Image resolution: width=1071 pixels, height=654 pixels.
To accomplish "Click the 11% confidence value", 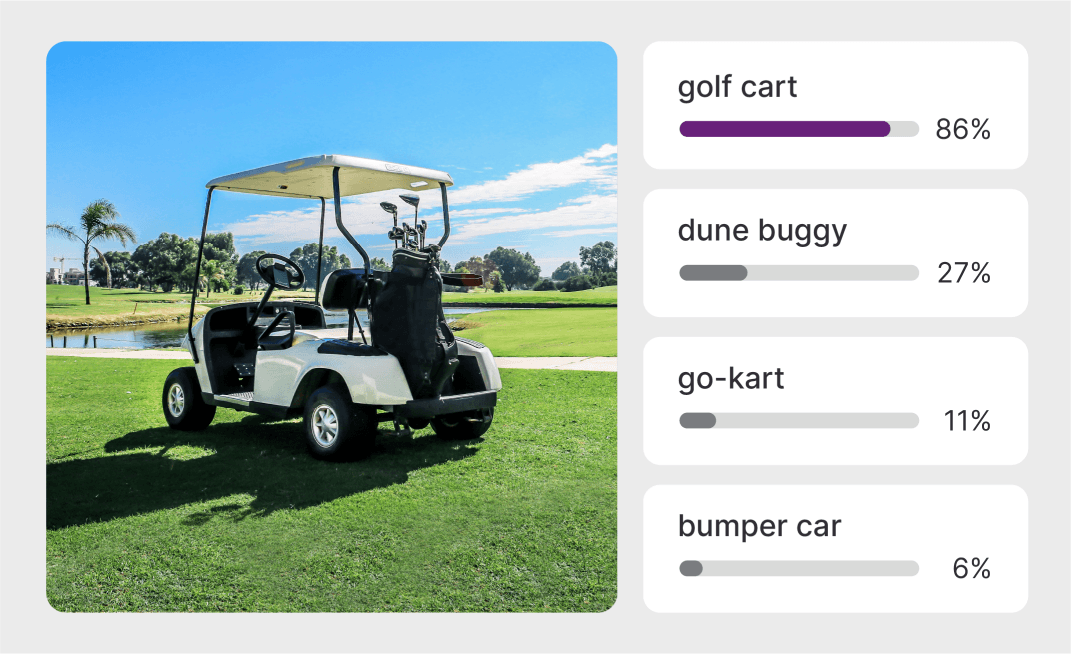I will pyautogui.click(x=967, y=421).
